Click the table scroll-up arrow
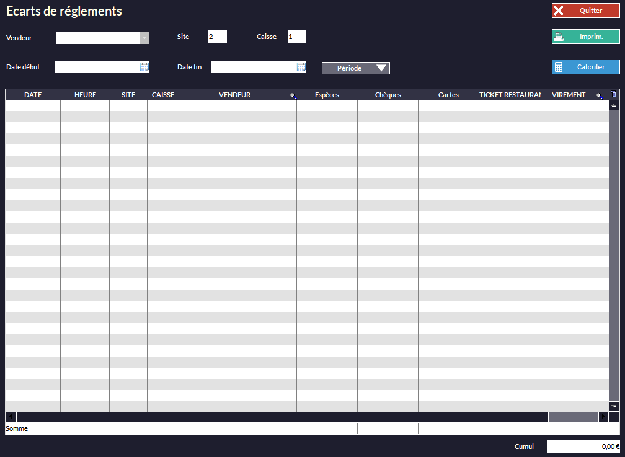This screenshot has height=457, width=625. [614, 104]
